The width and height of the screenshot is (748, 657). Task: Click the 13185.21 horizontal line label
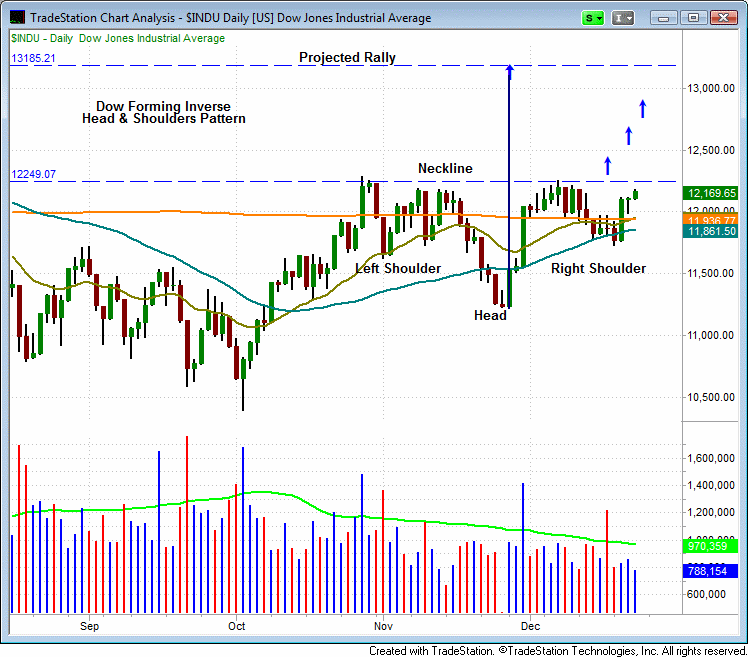(x=33, y=58)
